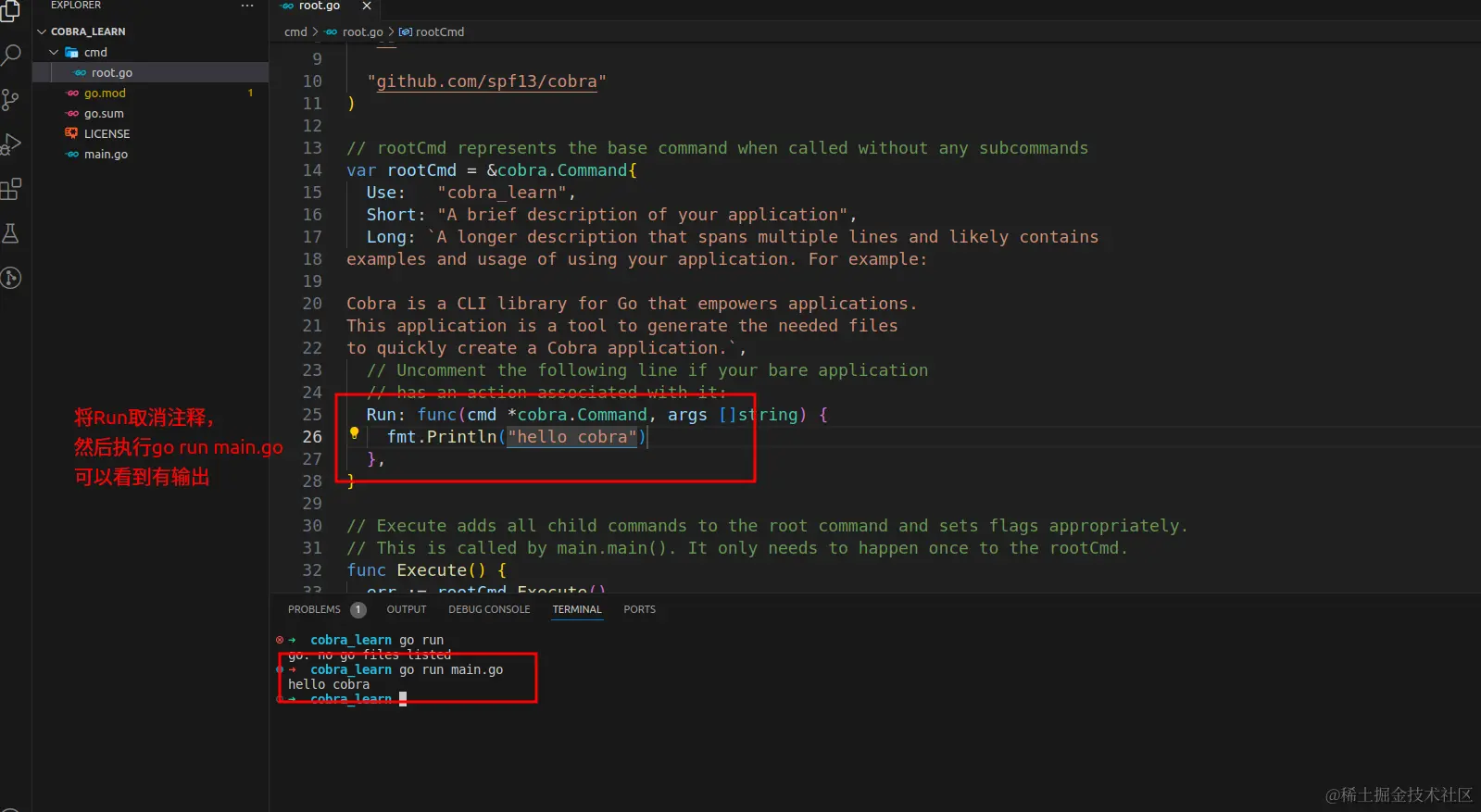Viewport: 1481px width, 812px height.
Task: Switch to the Debug Console tab
Action: 489,609
